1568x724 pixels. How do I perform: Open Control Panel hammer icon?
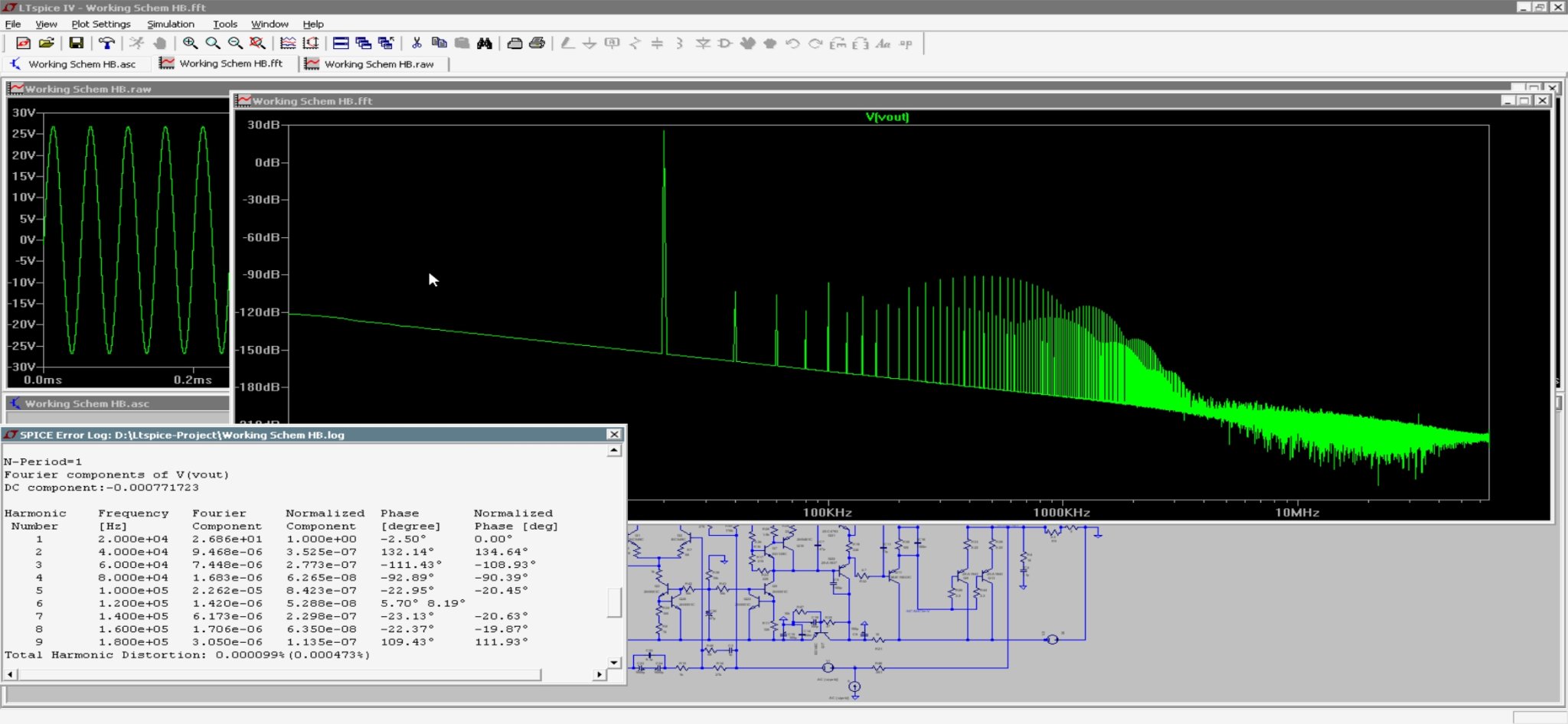point(106,44)
